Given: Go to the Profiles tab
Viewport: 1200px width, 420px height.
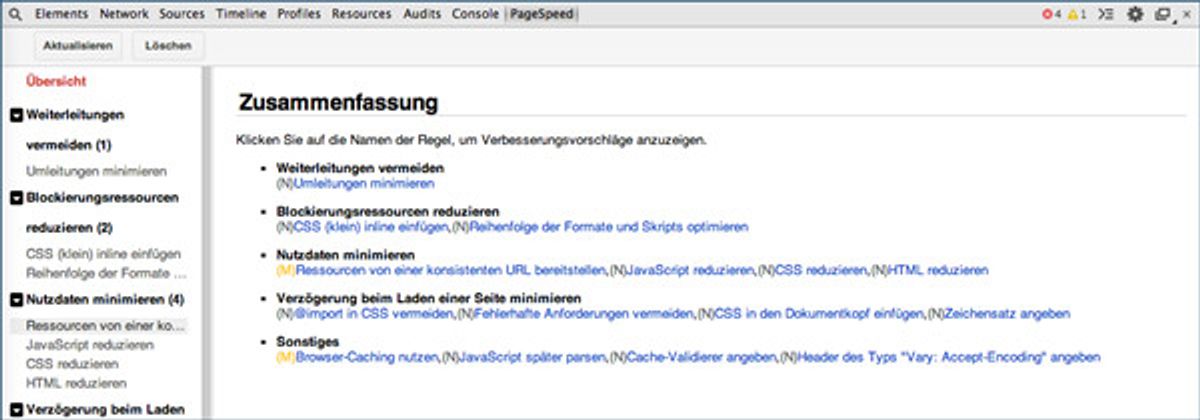Looking at the screenshot, I should [299, 14].
